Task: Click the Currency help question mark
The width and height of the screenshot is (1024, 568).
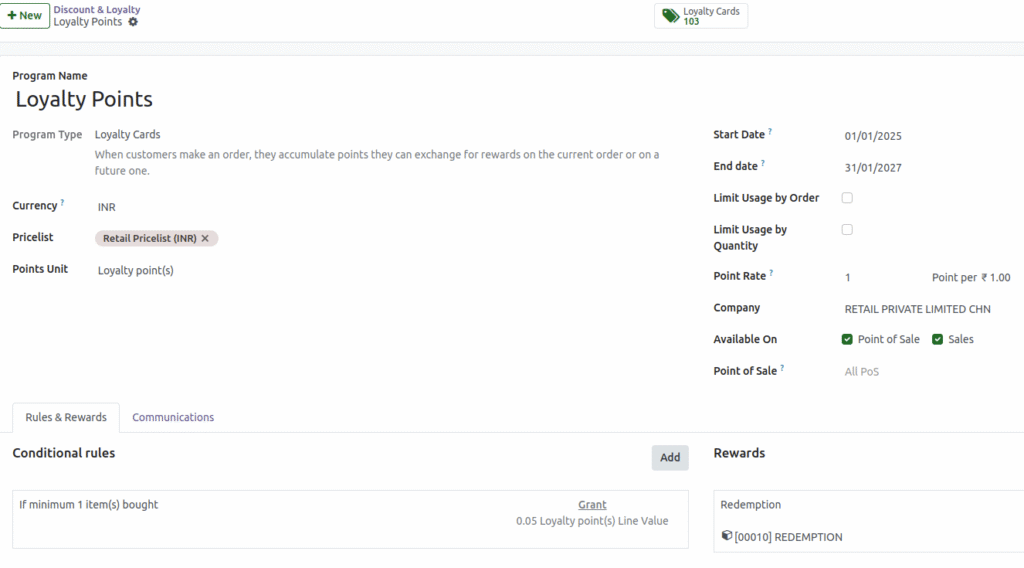Action: tap(62, 203)
